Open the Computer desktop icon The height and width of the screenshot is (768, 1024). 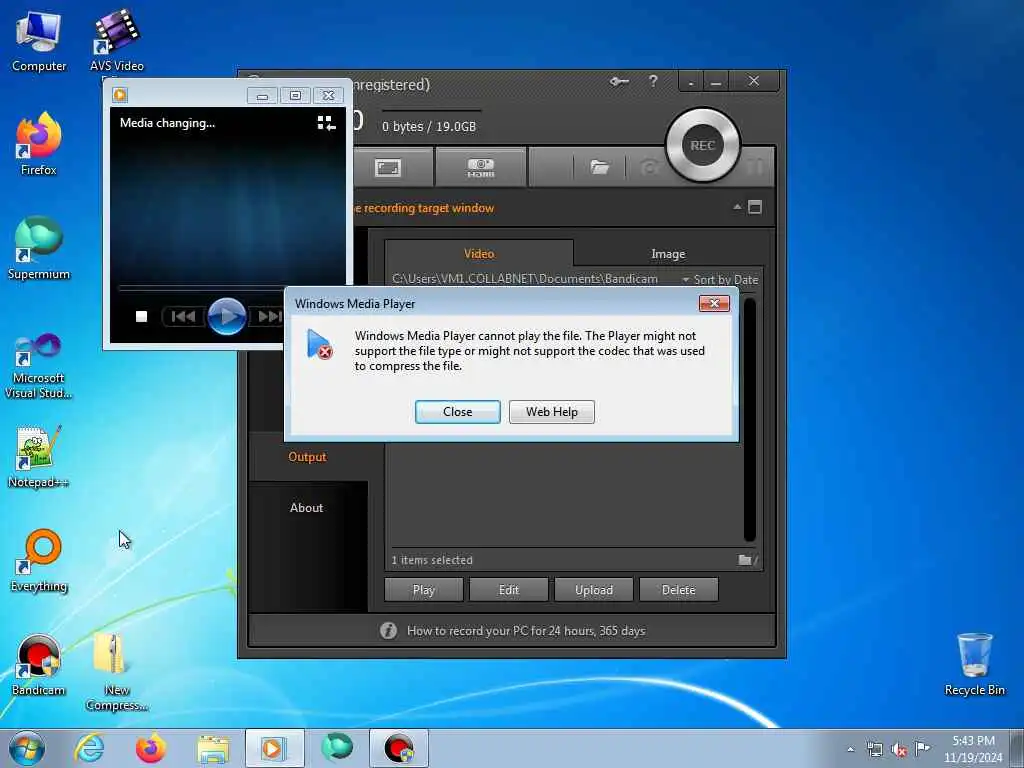39,42
